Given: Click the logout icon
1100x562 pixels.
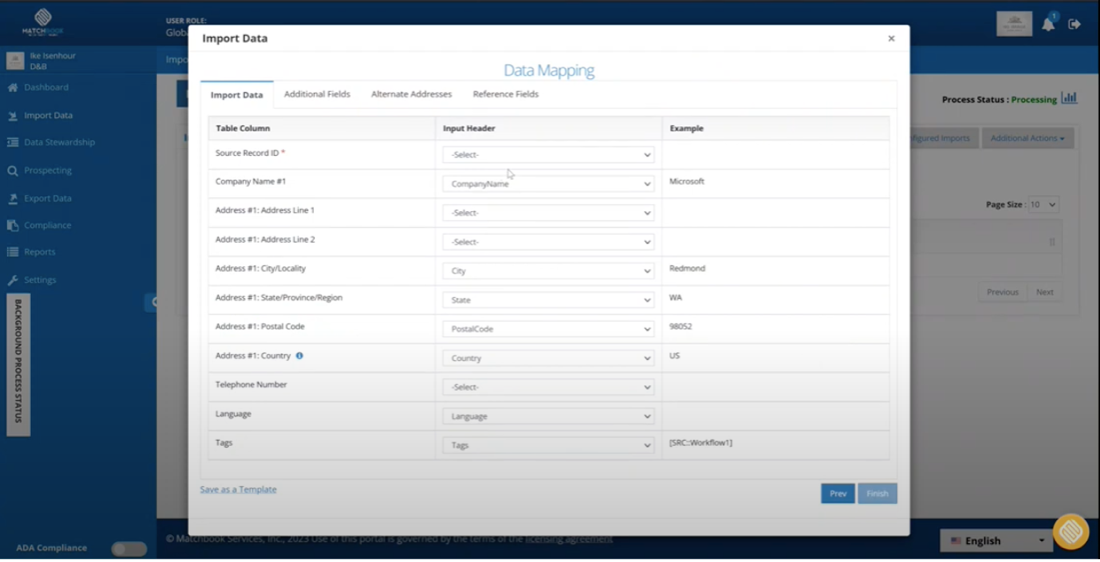Looking at the screenshot, I should click(1074, 25).
